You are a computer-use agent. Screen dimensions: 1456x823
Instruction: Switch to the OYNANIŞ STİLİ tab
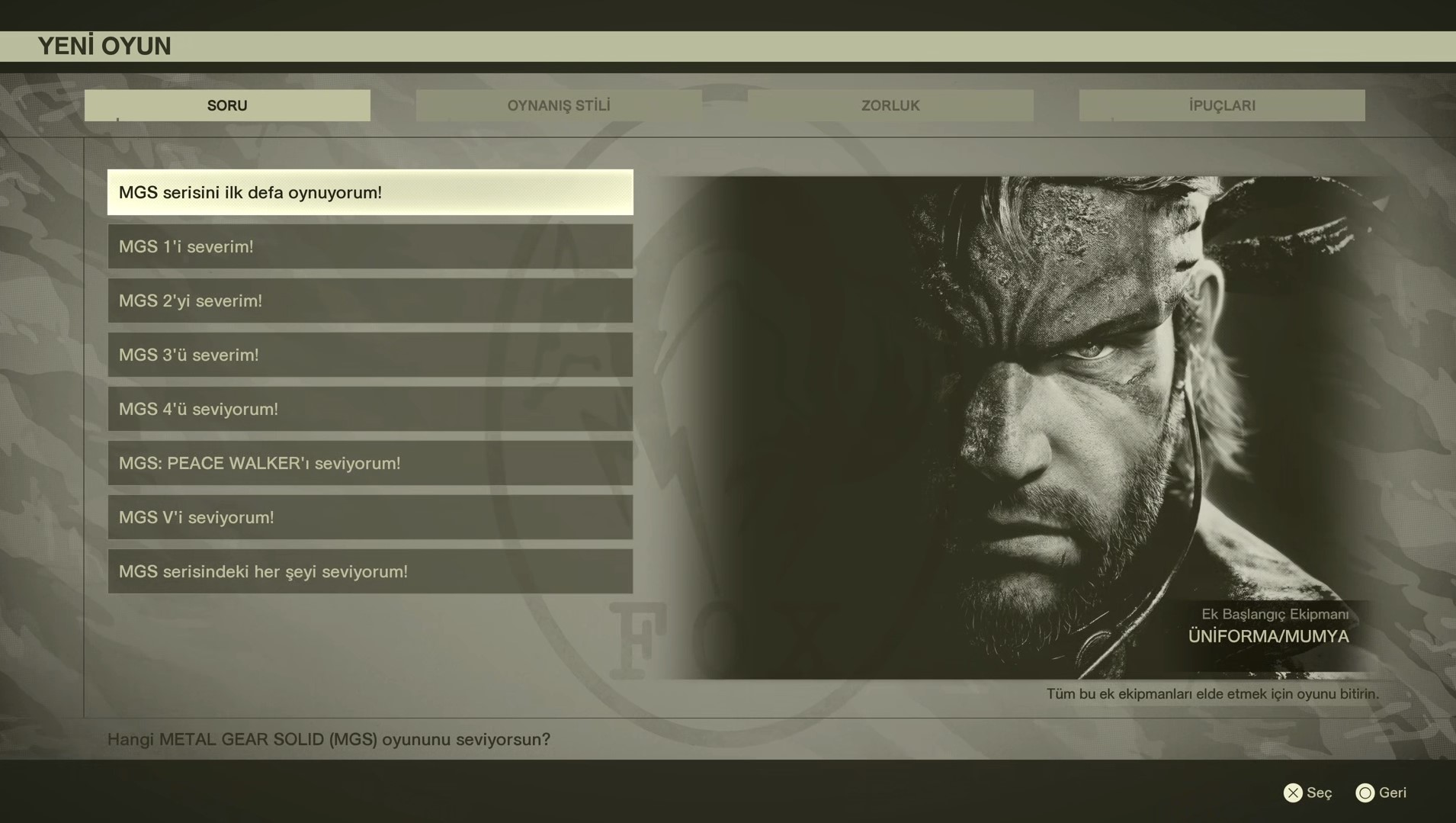(x=559, y=105)
